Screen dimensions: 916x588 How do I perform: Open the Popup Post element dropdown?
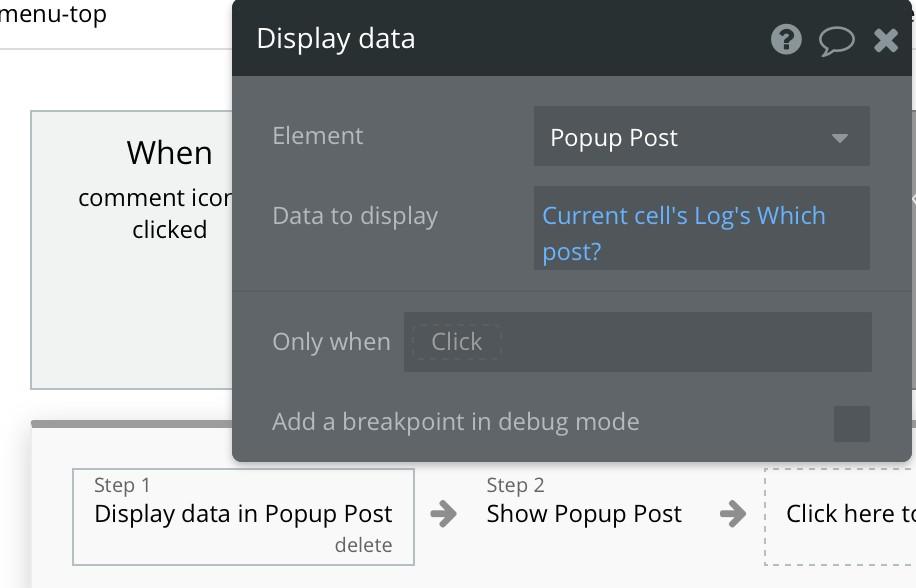[702, 137]
